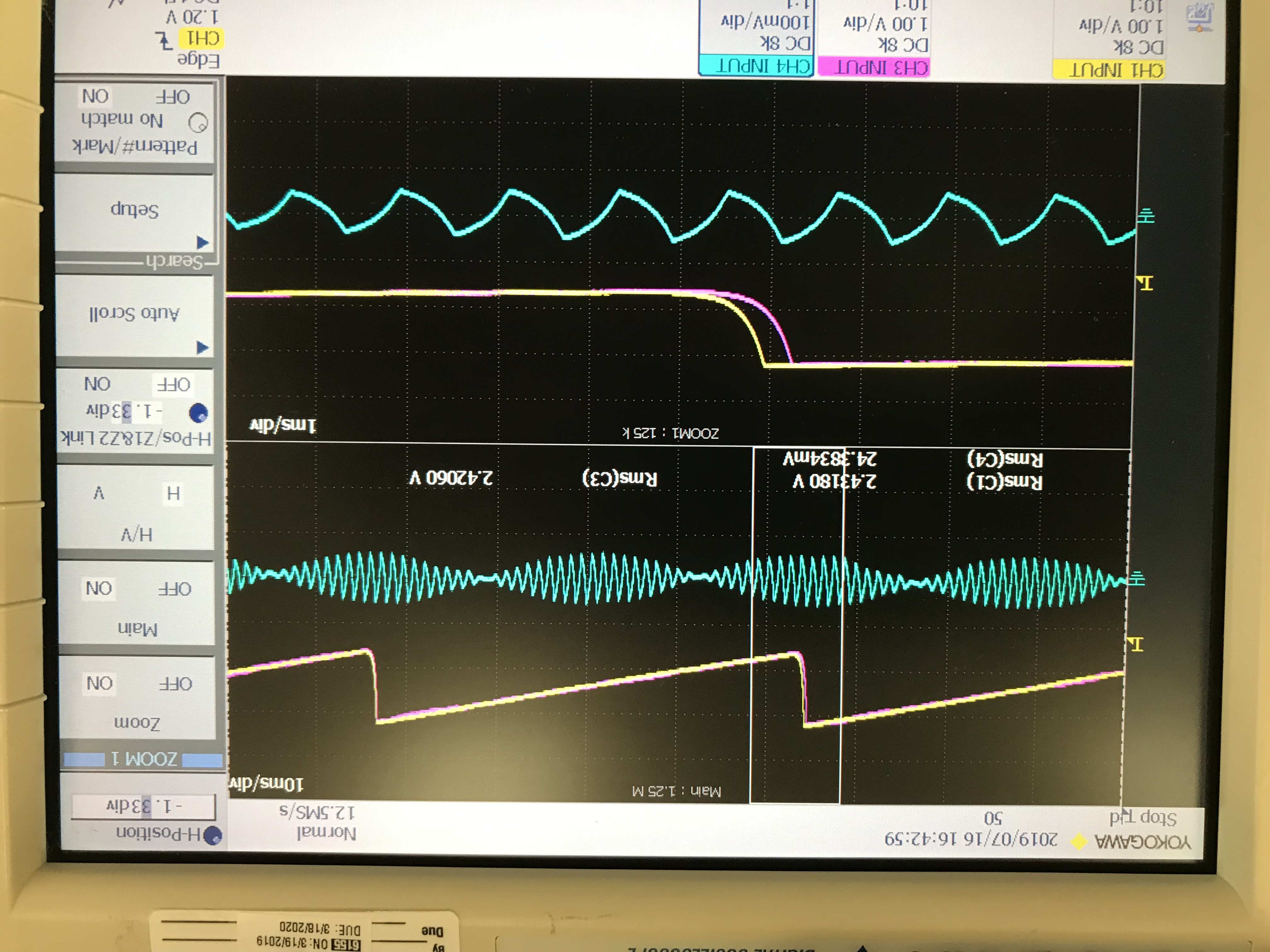Choose the H option in V/H
Screen dimensions: 1270x952
(x=173, y=493)
